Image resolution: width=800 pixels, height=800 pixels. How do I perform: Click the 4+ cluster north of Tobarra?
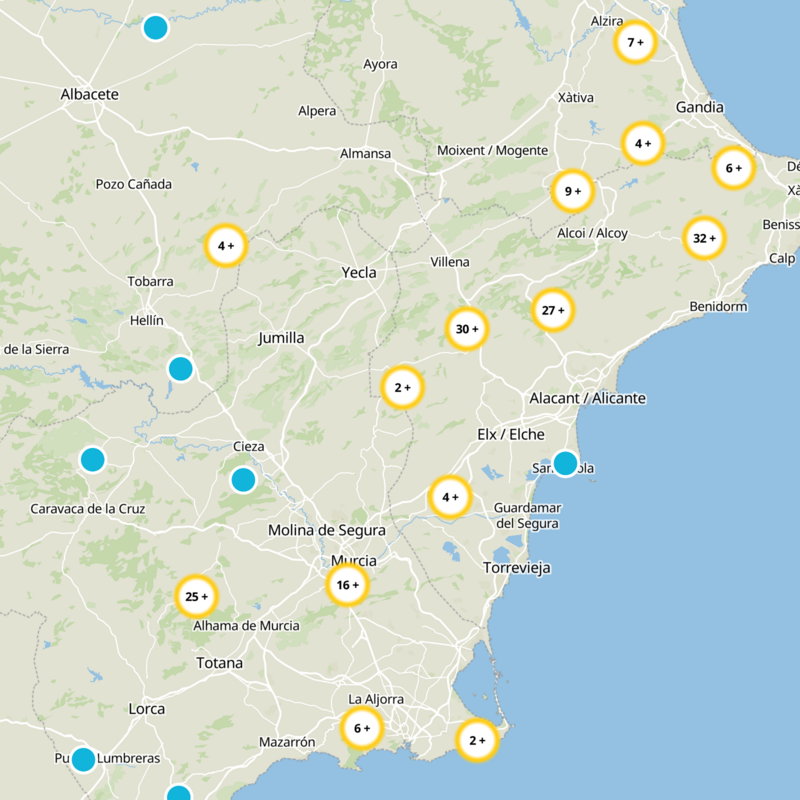click(226, 245)
